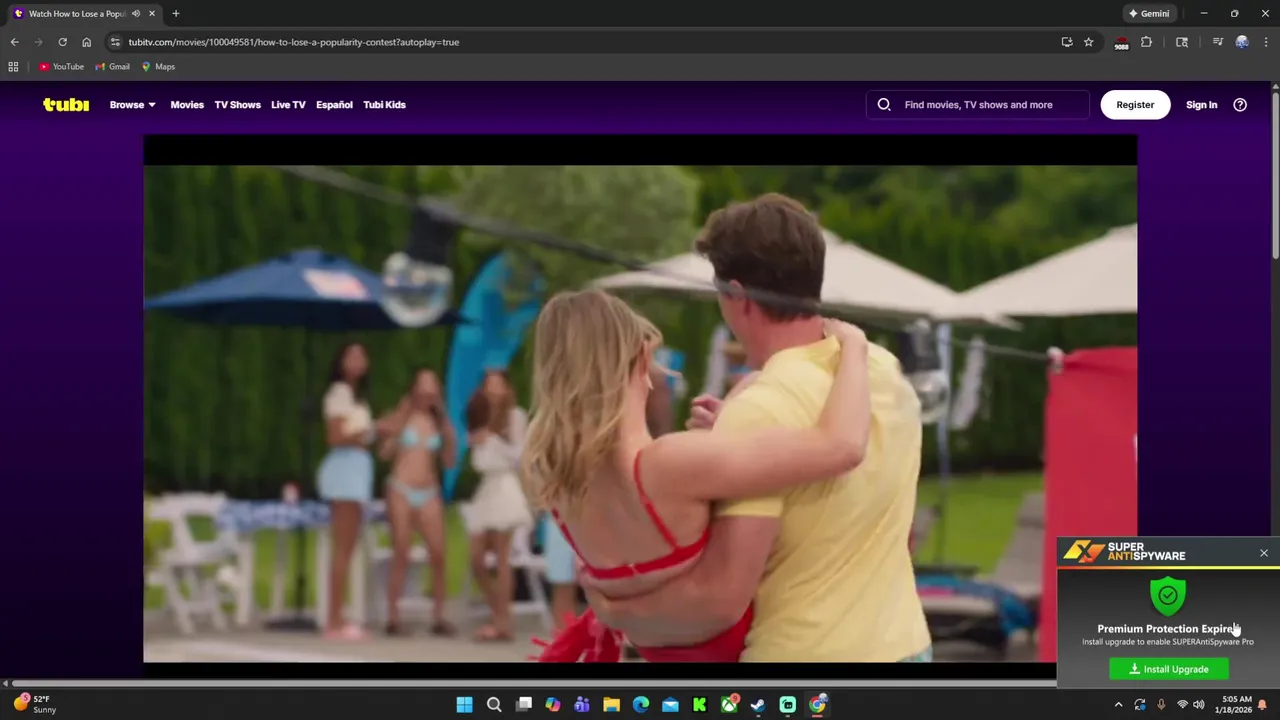This screenshot has height=720, width=1280.
Task: Bookmark this page with the star icon
Action: click(x=1089, y=42)
